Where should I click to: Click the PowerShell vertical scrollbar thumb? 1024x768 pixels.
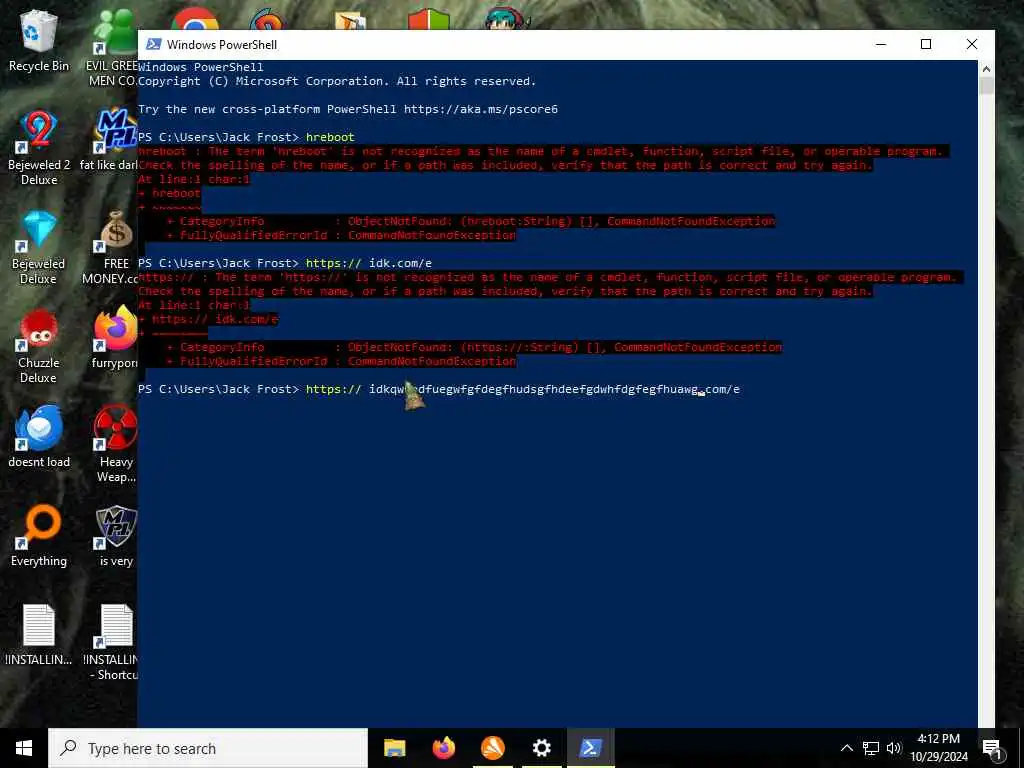pyautogui.click(x=986, y=86)
